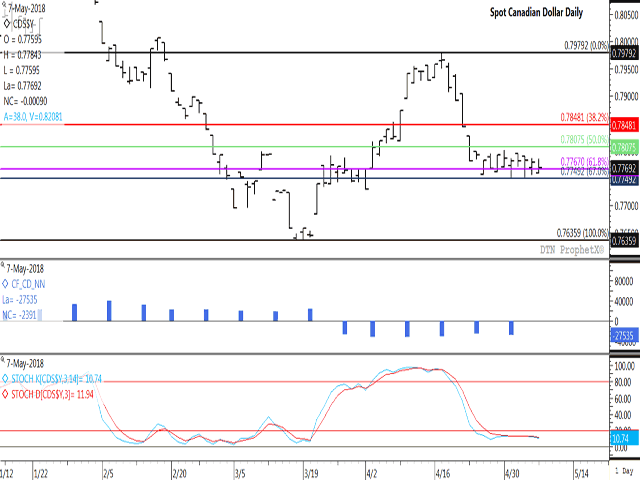Click the blue diamond next to STOCH K
The width and height of the screenshot is (640, 480).
point(5,379)
